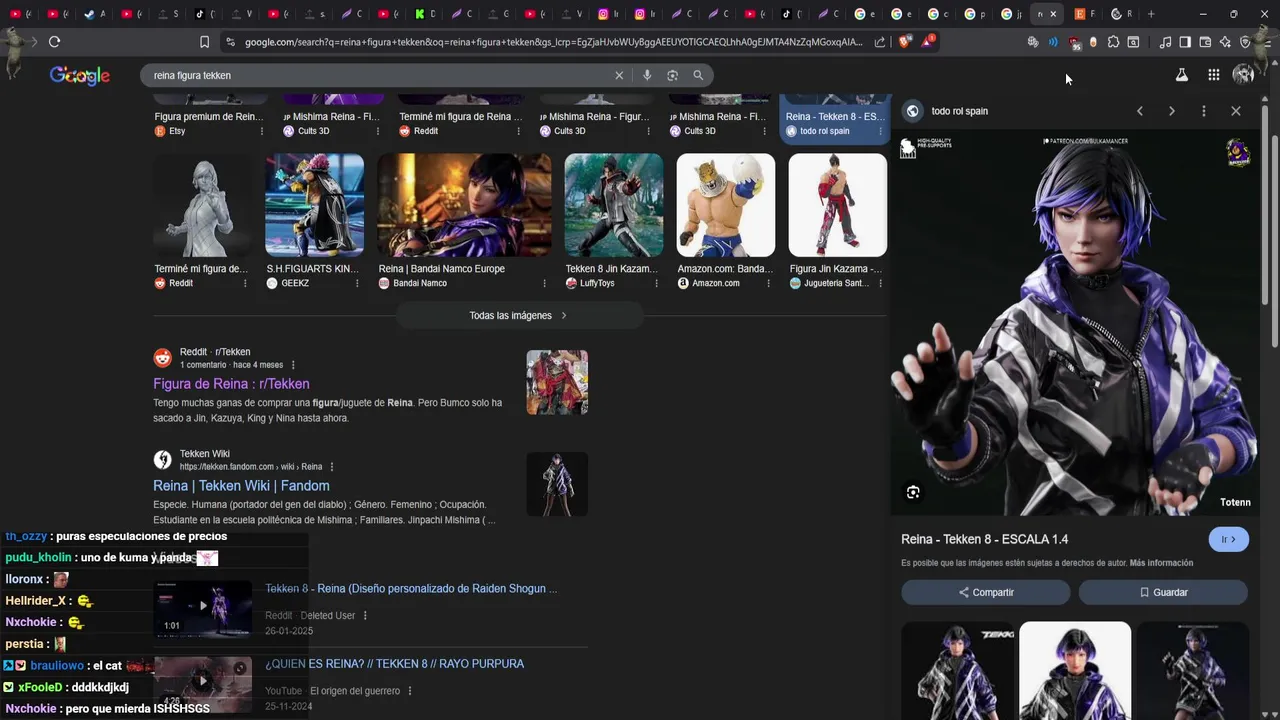Viewport: 1280px width, 720px height.
Task: Clear the search box with the X
Action: 619,75
